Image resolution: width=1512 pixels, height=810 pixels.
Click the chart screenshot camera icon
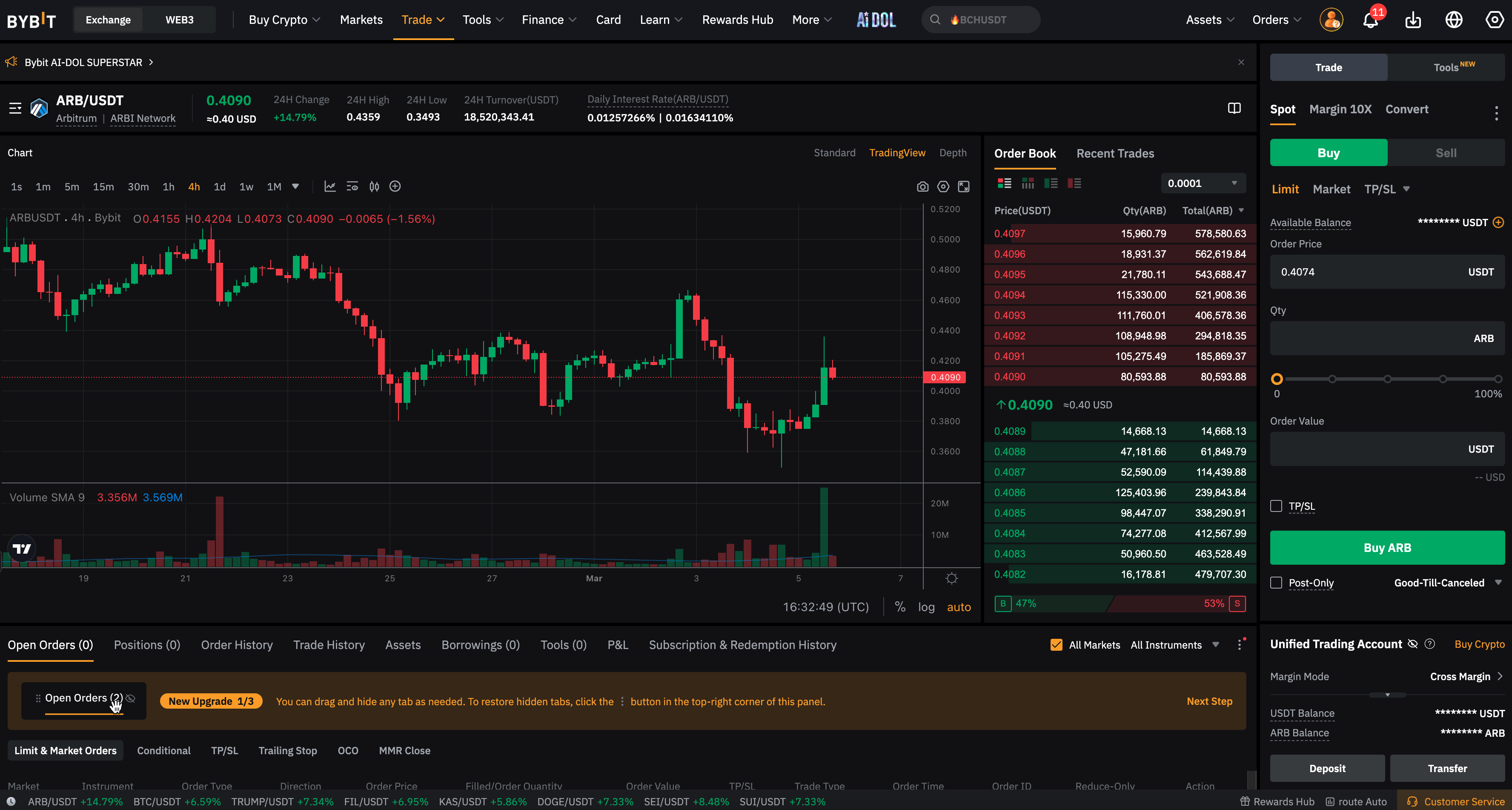(922, 187)
